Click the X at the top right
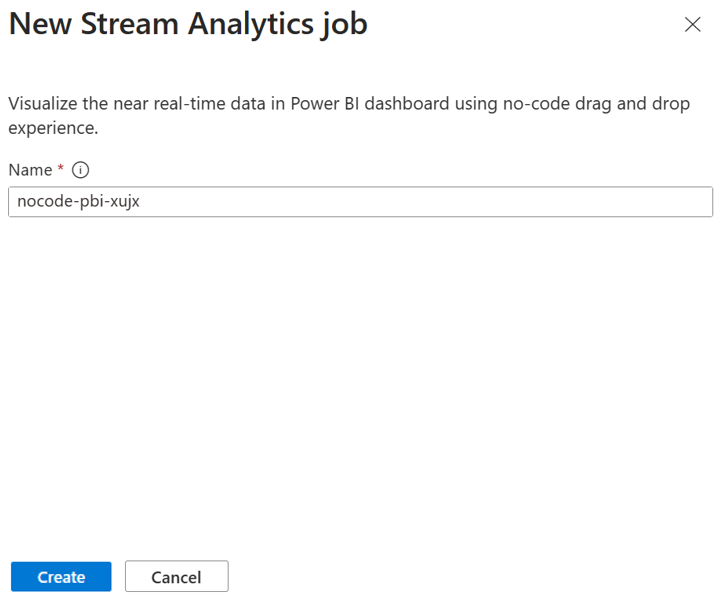Image resolution: width=723 pixels, height=602 pixels. coord(693,24)
